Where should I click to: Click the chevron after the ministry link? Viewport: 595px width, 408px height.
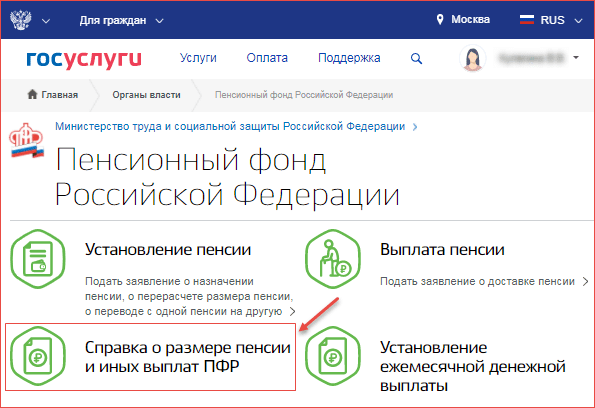pos(415,127)
